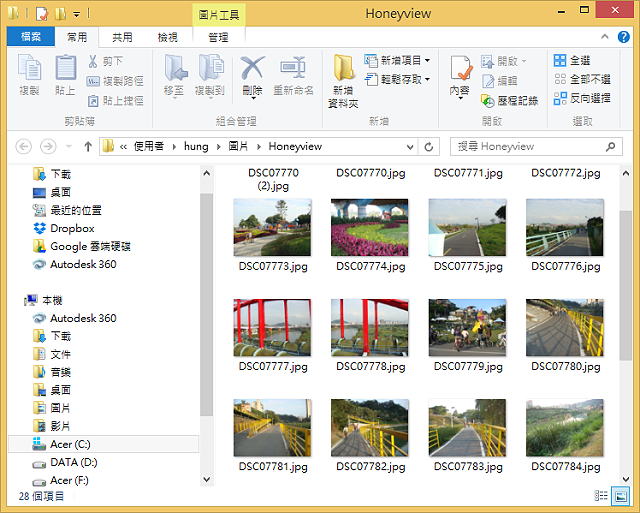The image size is (640, 513).
Task: Create a New folder (新增資料夾)
Action: 343,81
